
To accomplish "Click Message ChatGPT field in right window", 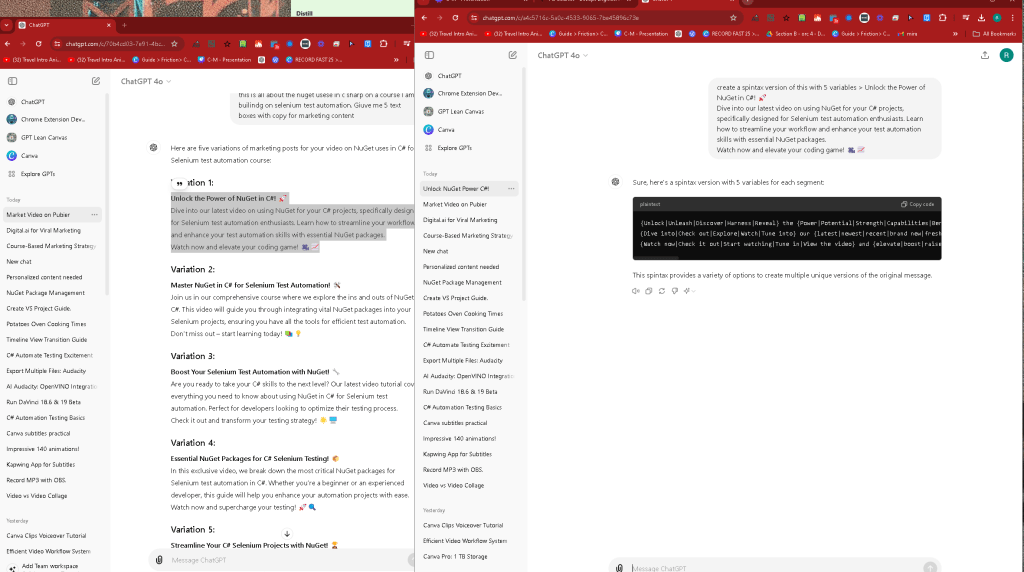I will pyautogui.click(x=774, y=568).
